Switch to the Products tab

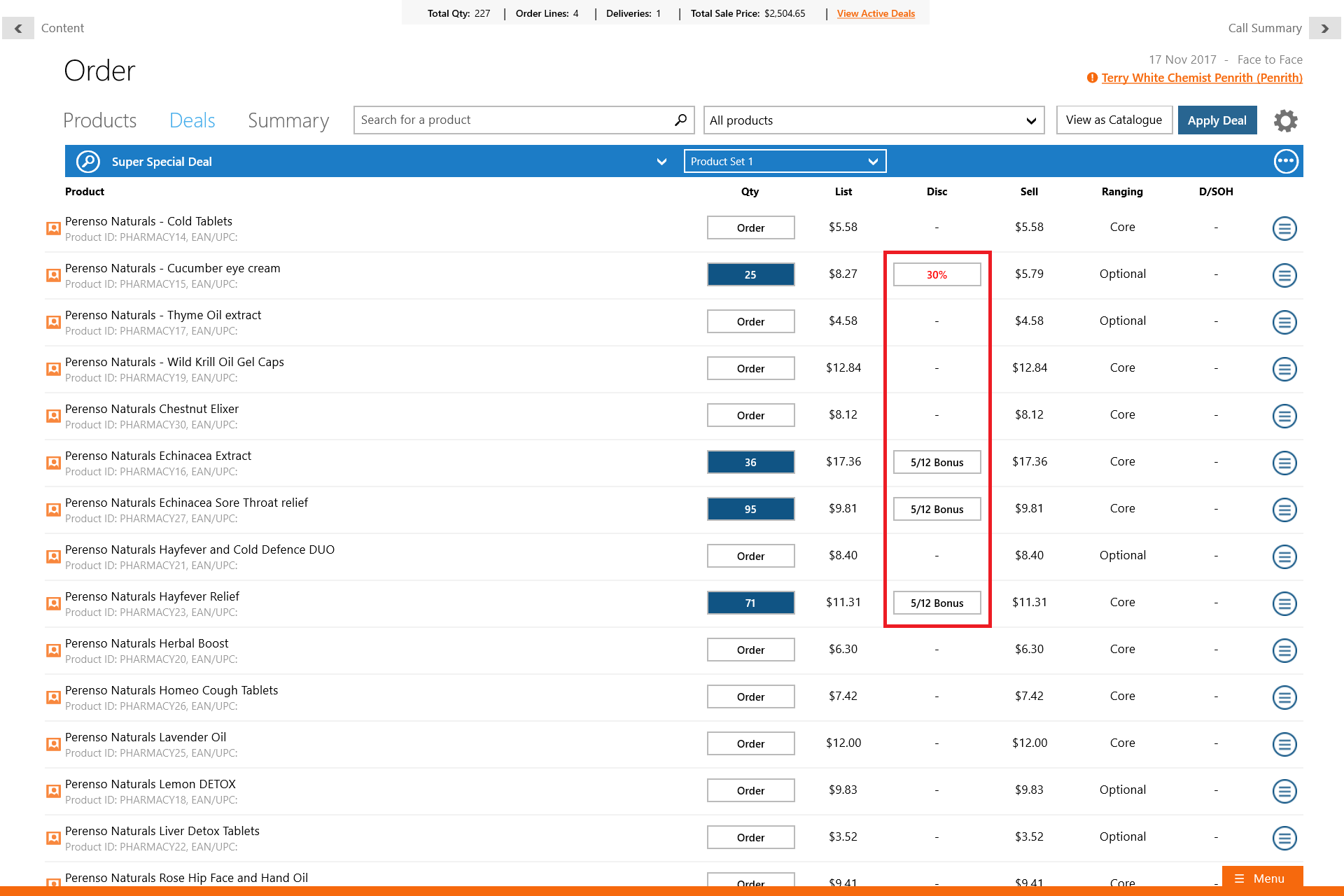click(x=100, y=120)
